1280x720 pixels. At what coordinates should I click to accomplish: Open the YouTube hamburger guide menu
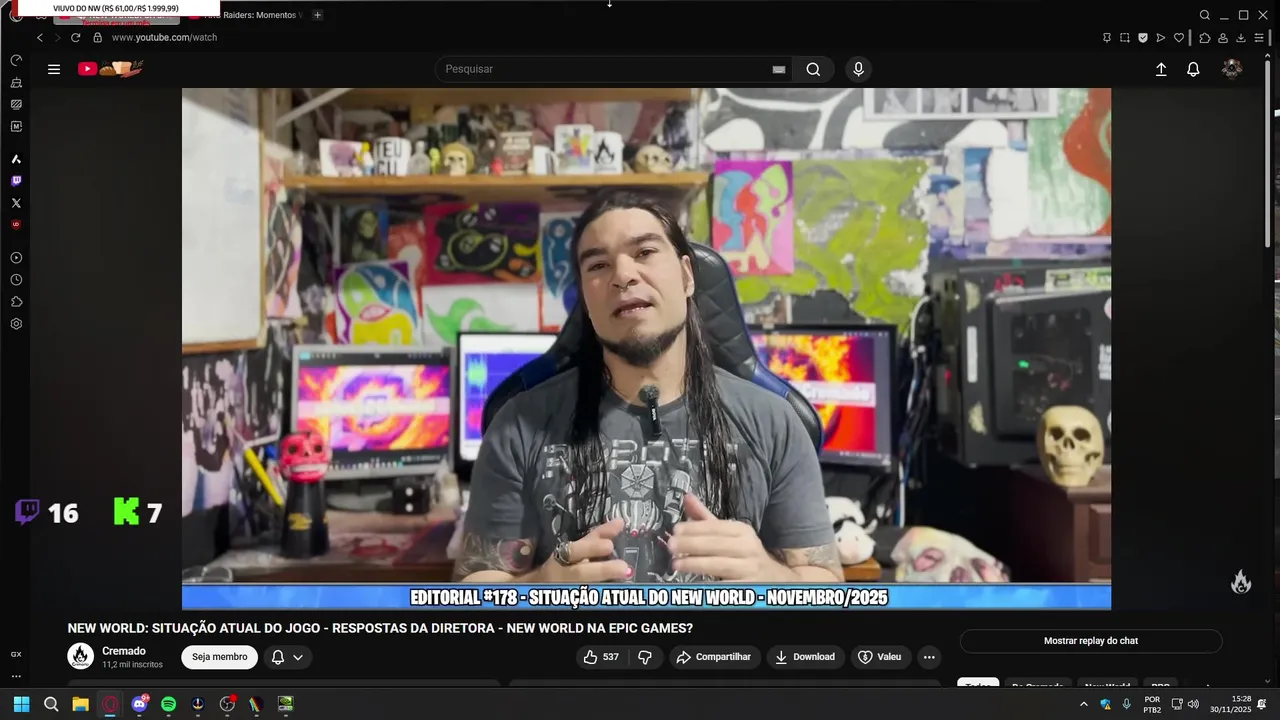click(x=54, y=69)
